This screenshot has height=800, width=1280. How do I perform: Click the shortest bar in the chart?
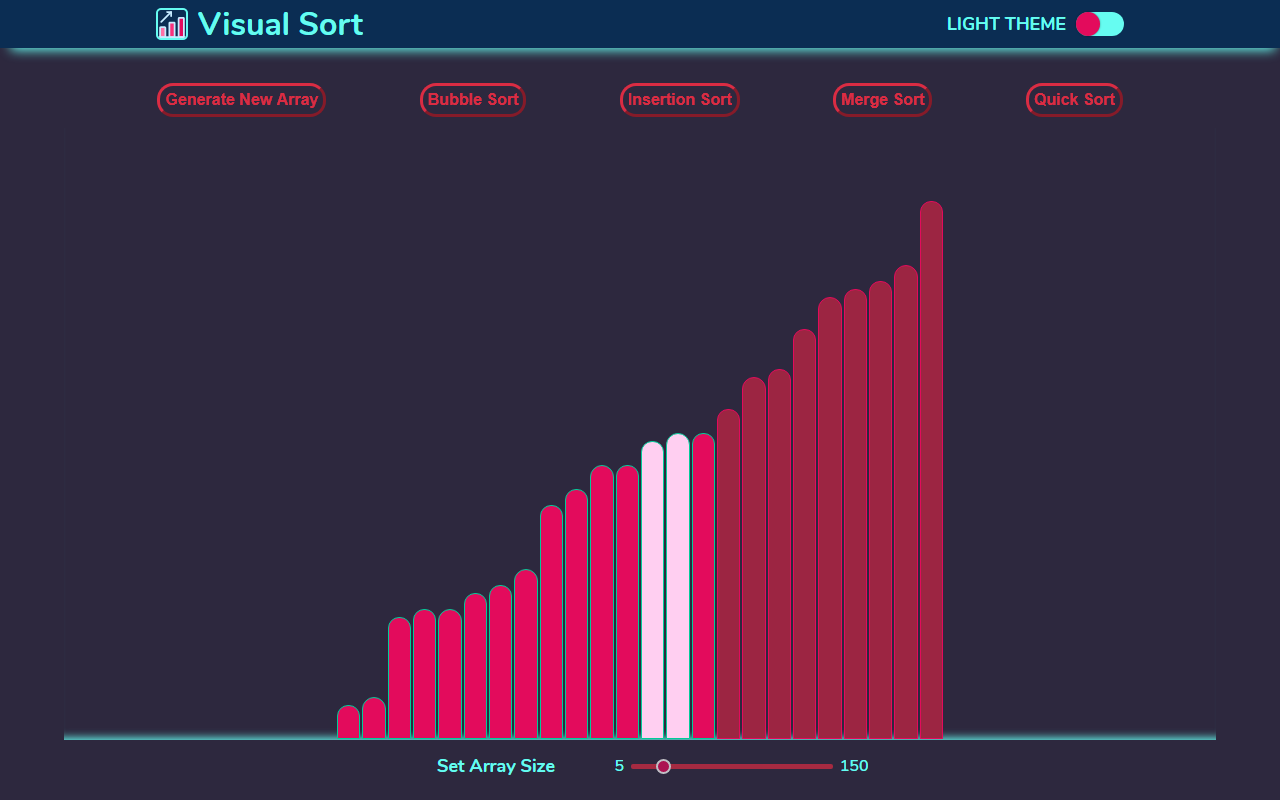point(348,722)
